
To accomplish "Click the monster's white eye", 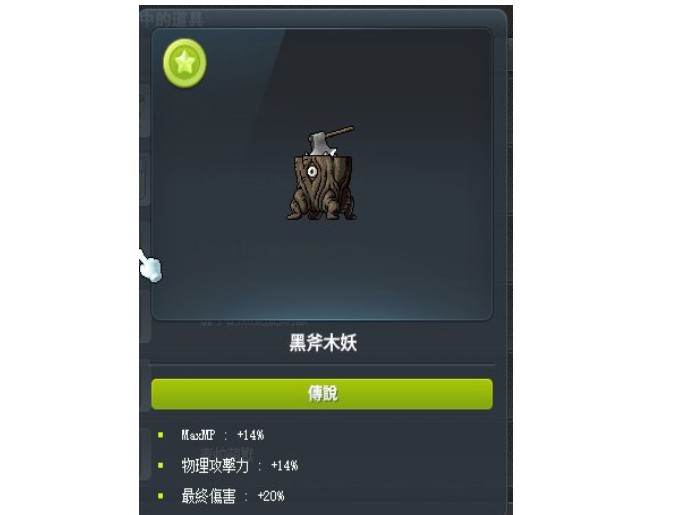I will (x=312, y=171).
